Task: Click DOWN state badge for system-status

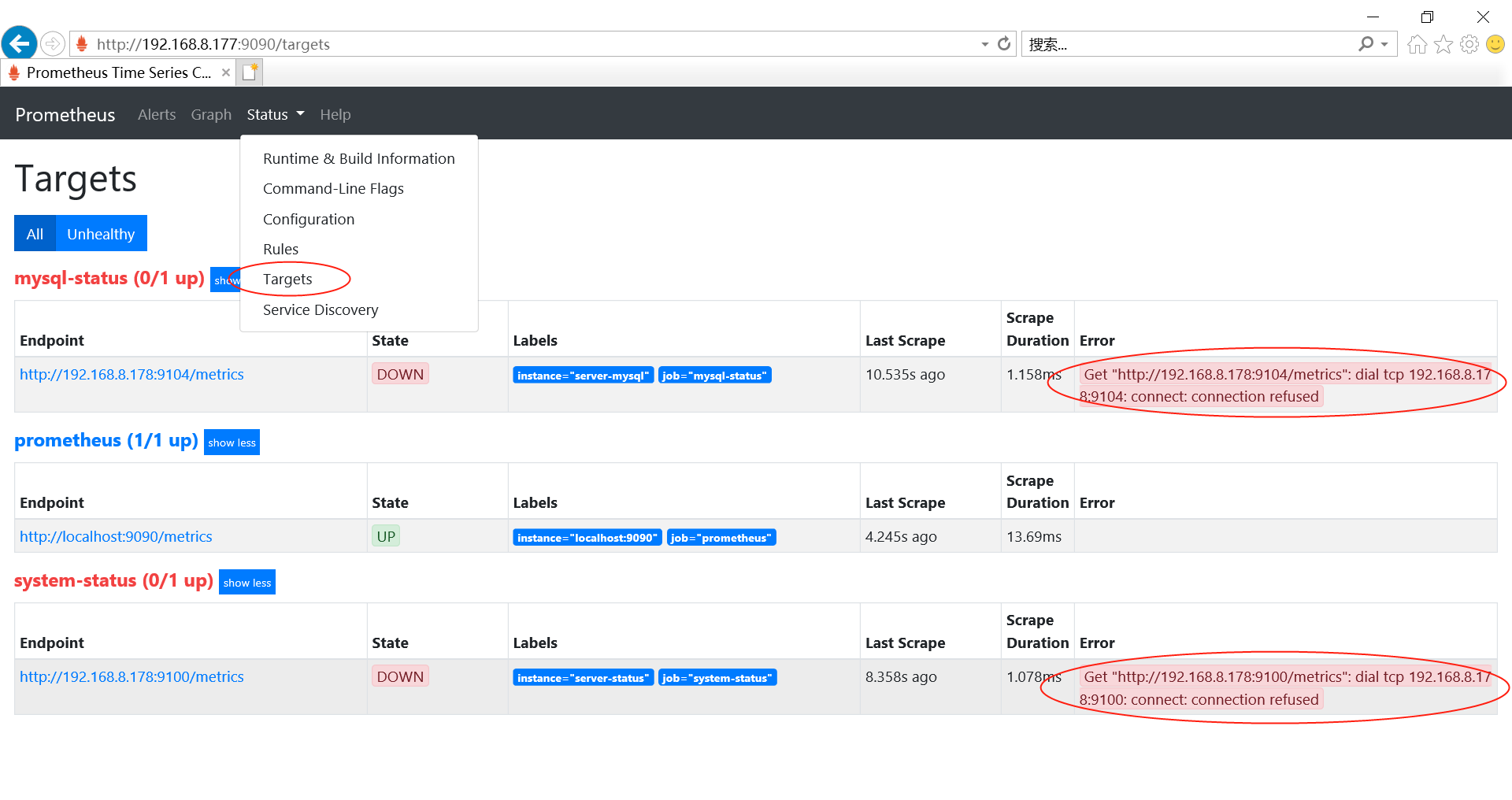Action: tap(400, 677)
